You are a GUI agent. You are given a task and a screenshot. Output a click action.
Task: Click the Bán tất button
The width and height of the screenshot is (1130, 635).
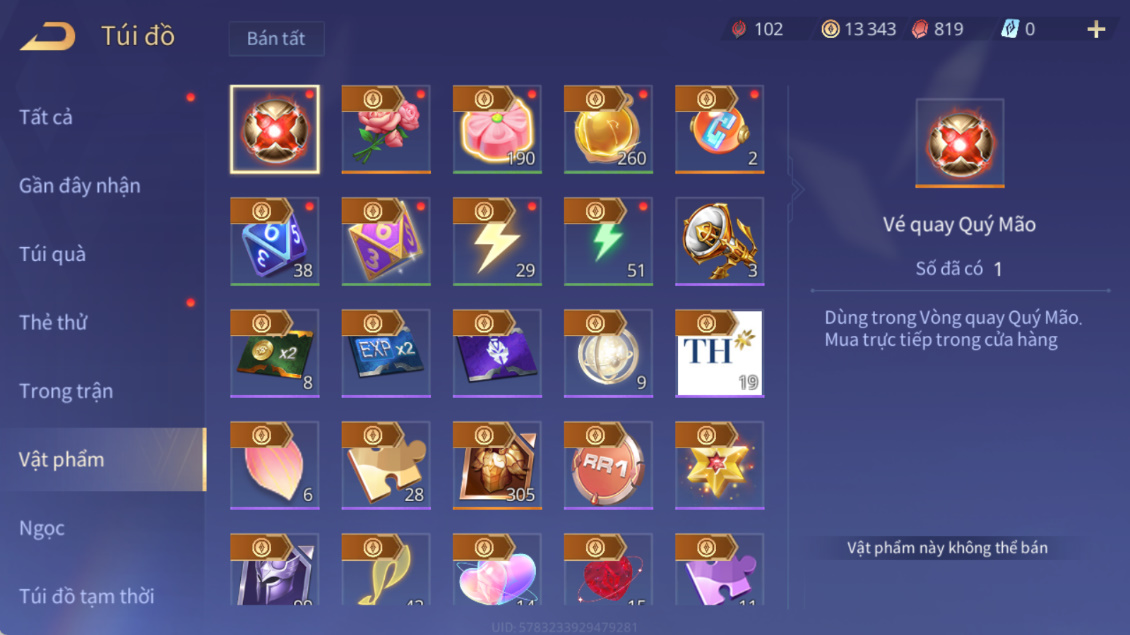click(x=276, y=38)
